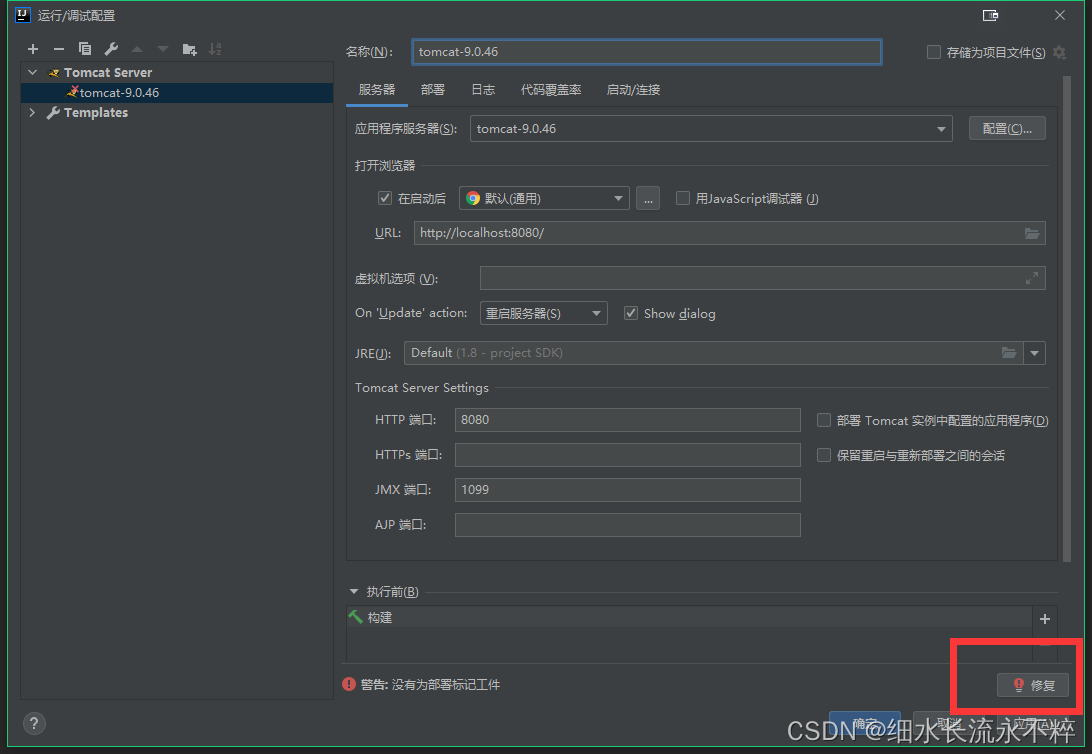
Task: Browse for JRE folder icon
Action: point(1009,353)
